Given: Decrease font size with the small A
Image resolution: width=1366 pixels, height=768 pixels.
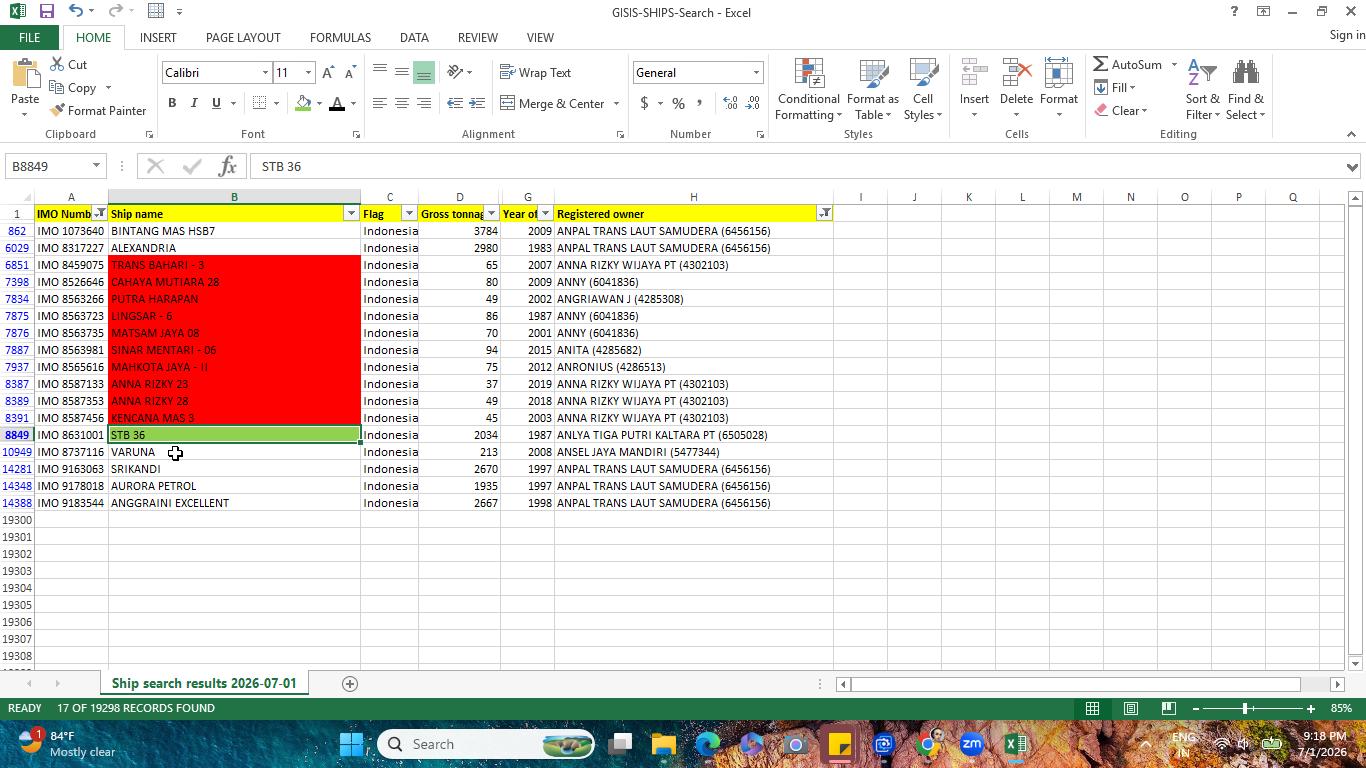Looking at the screenshot, I should click(349, 73).
